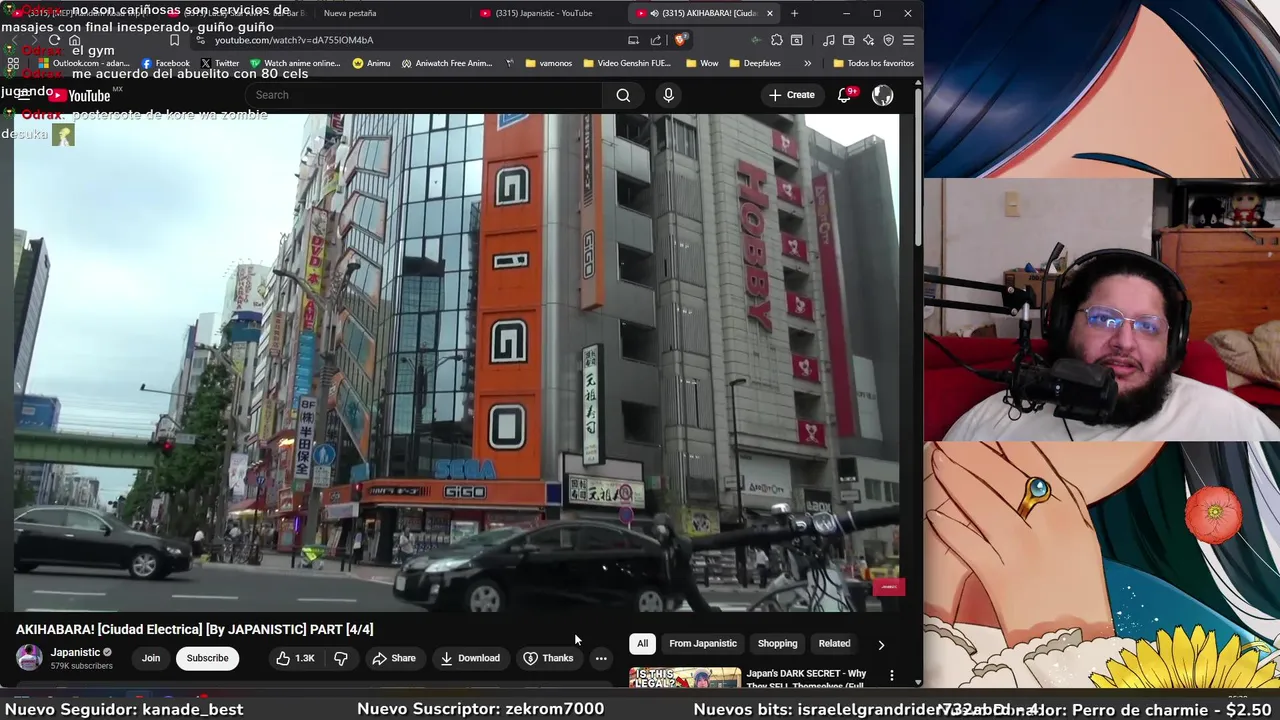1280x720 pixels.
Task: Join the Japanistic channel membership
Action: [x=151, y=658]
